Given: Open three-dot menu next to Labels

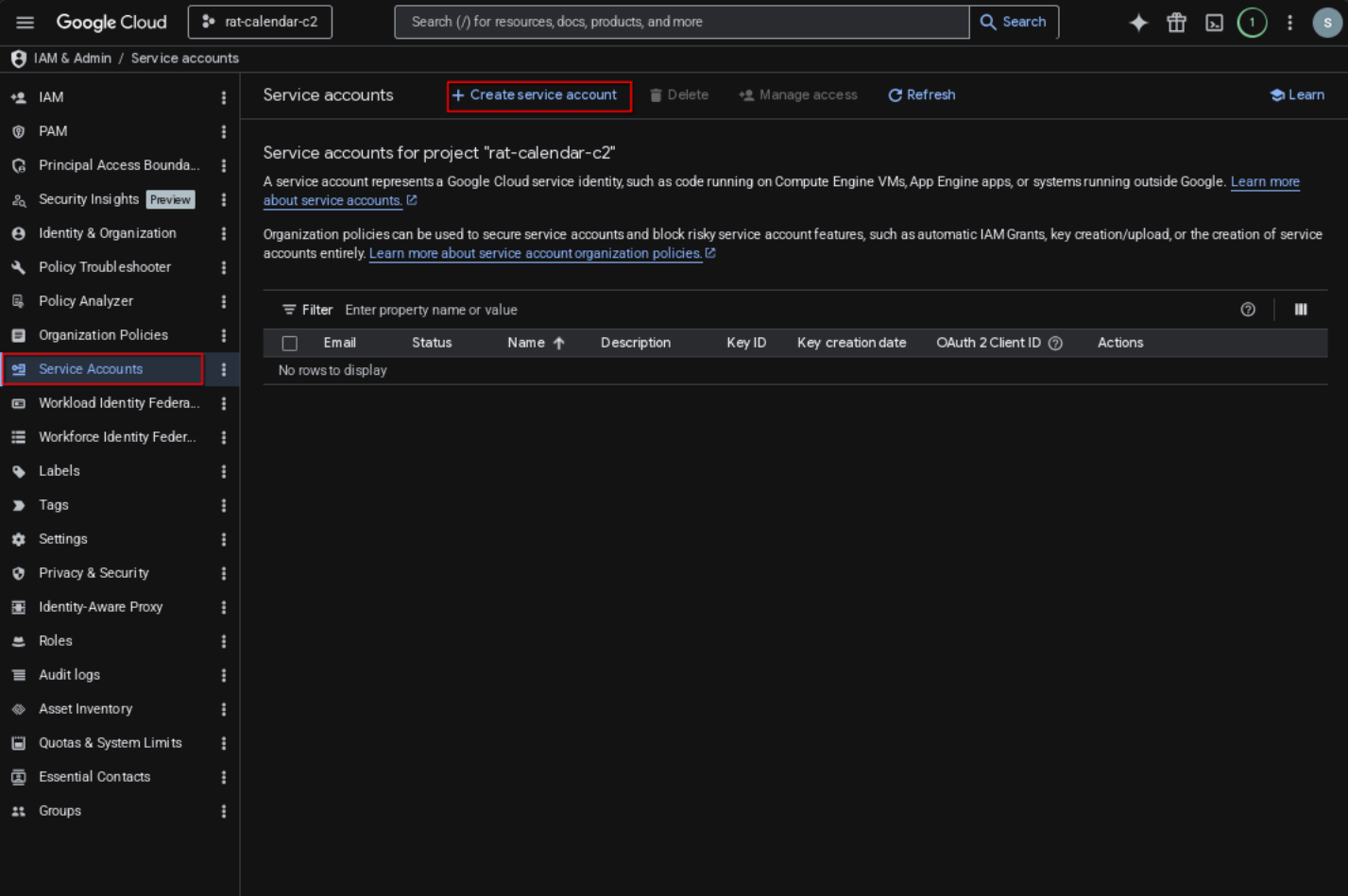Looking at the screenshot, I should click(224, 471).
